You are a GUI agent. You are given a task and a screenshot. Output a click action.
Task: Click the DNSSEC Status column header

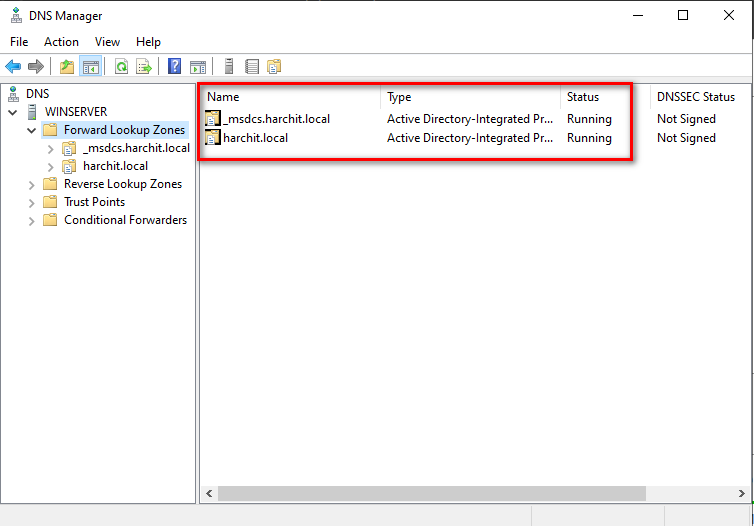coord(696,97)
